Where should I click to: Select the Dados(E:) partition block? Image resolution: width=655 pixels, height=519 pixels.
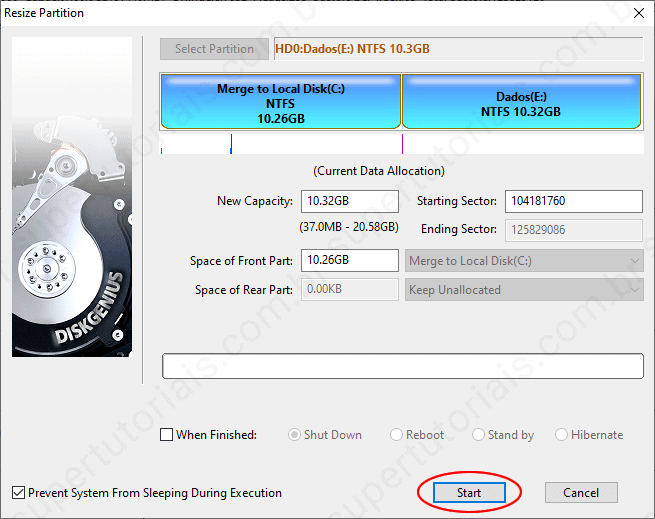(521, 103)
